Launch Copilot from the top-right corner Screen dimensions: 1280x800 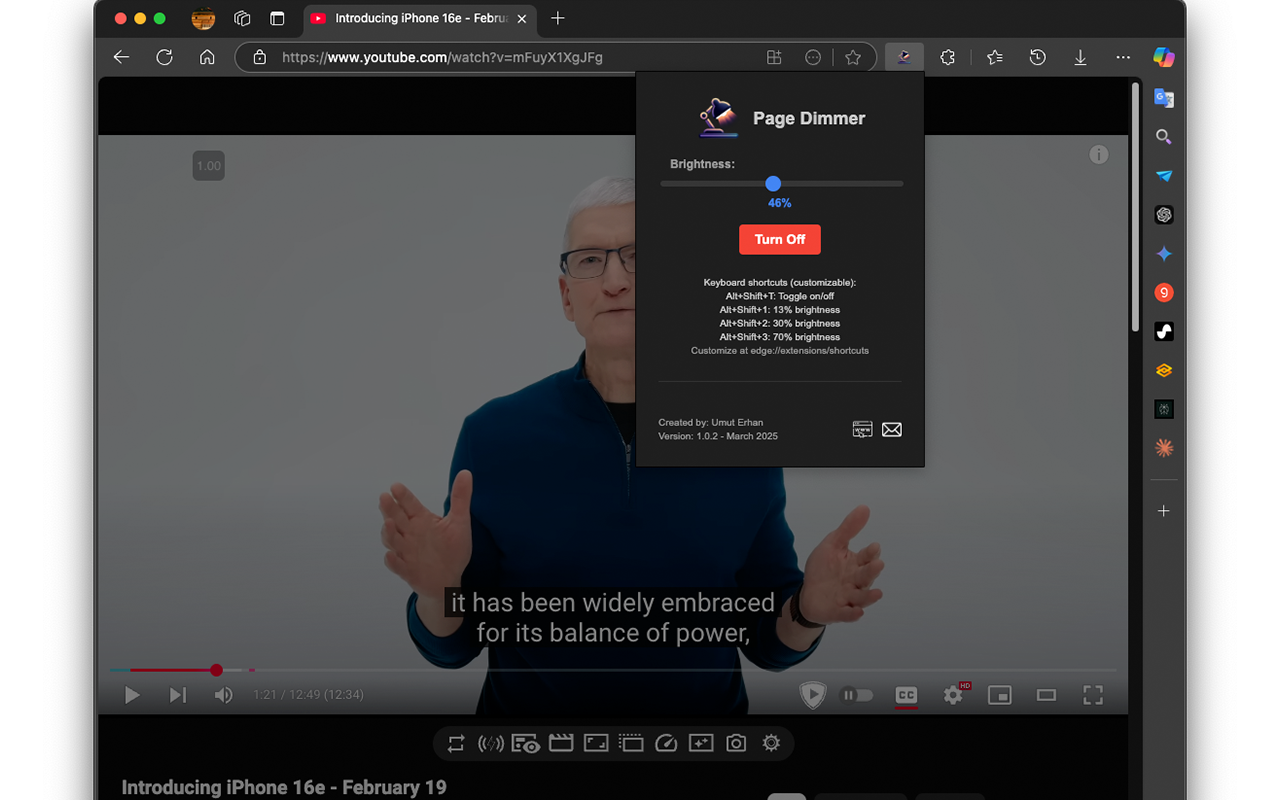tap(1164, 58)
